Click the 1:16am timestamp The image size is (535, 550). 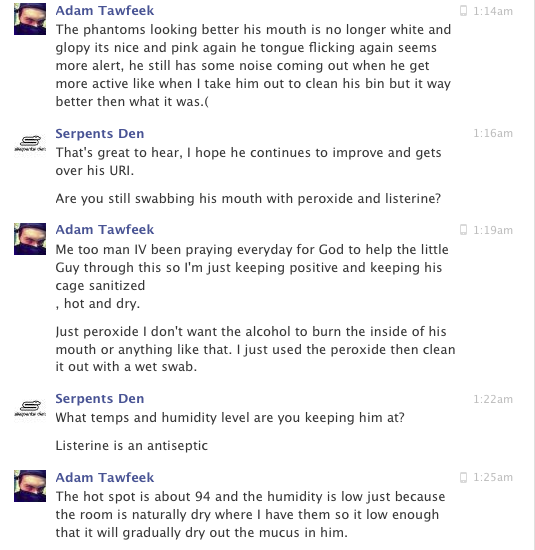493,133
